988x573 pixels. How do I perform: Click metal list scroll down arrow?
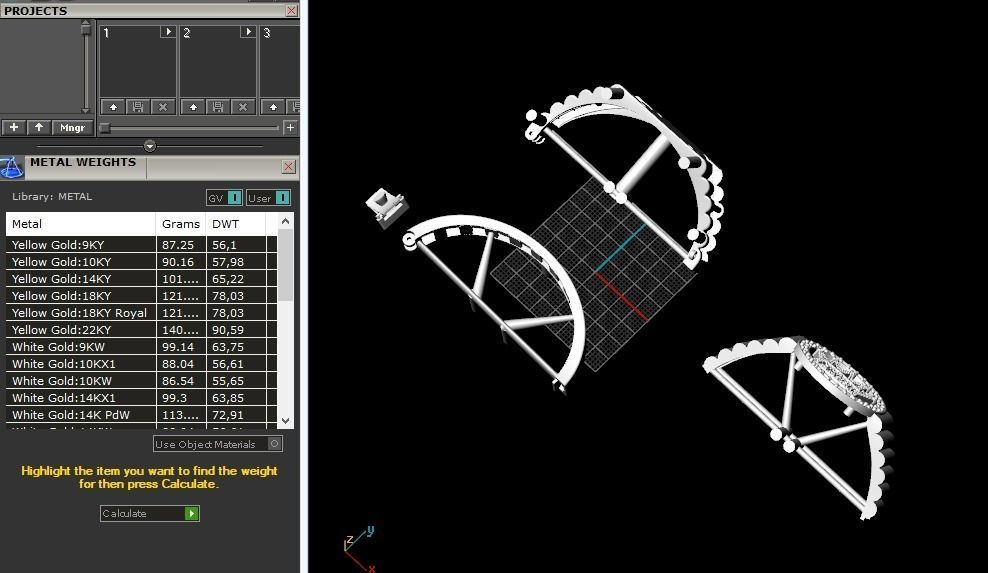click(x=285, y=420)
